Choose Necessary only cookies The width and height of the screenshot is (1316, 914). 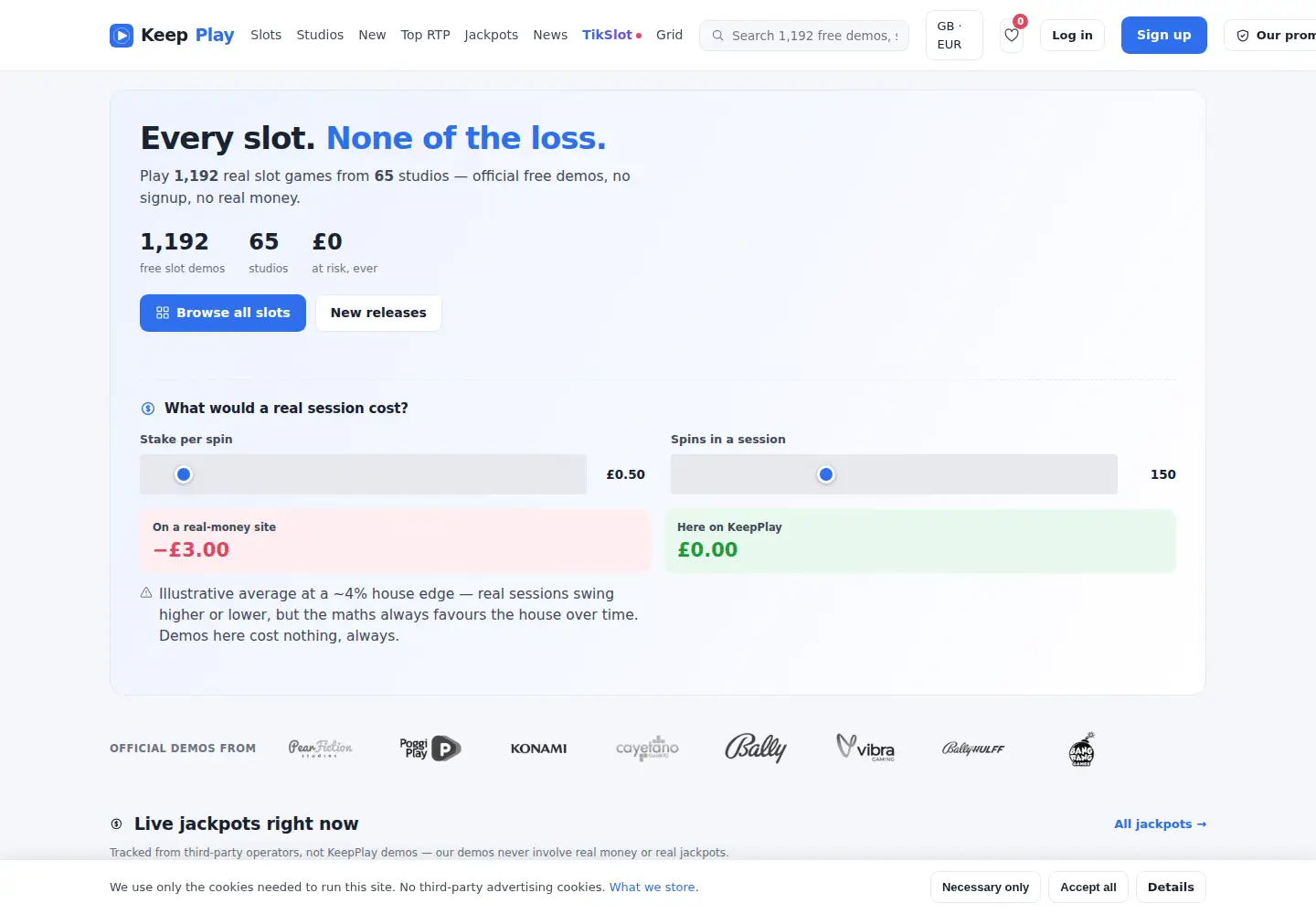coord(985,887)
